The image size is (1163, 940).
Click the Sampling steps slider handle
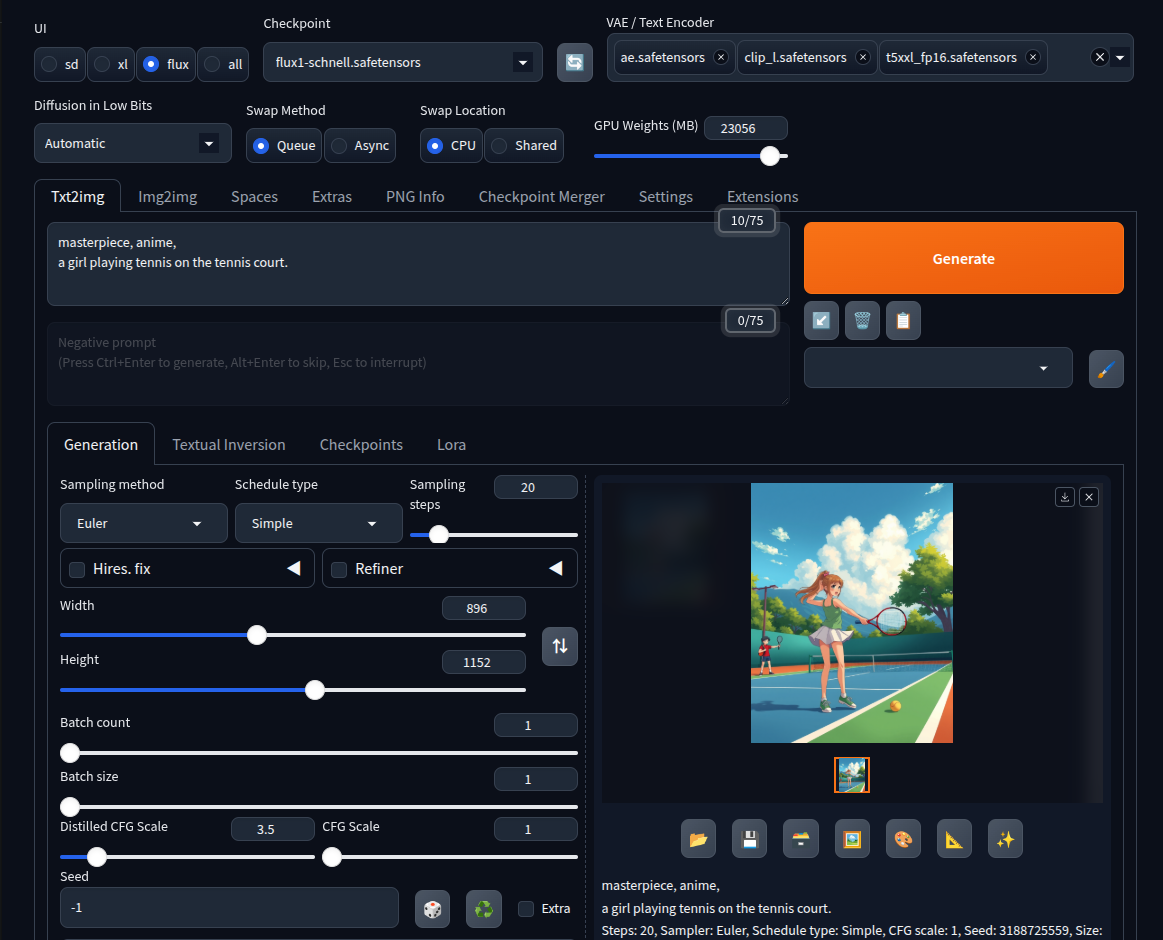[438, 535]
